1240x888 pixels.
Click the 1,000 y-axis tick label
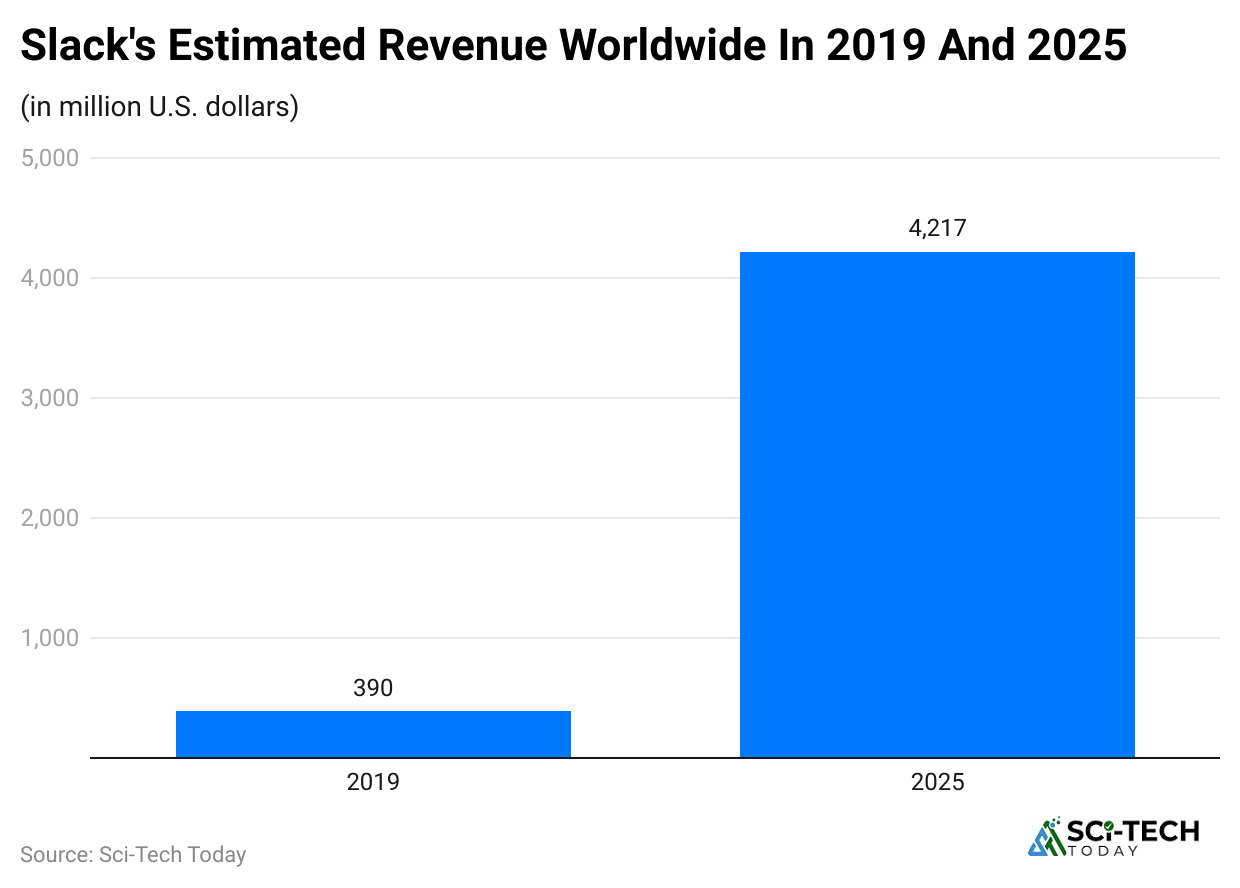coord(49,638)
